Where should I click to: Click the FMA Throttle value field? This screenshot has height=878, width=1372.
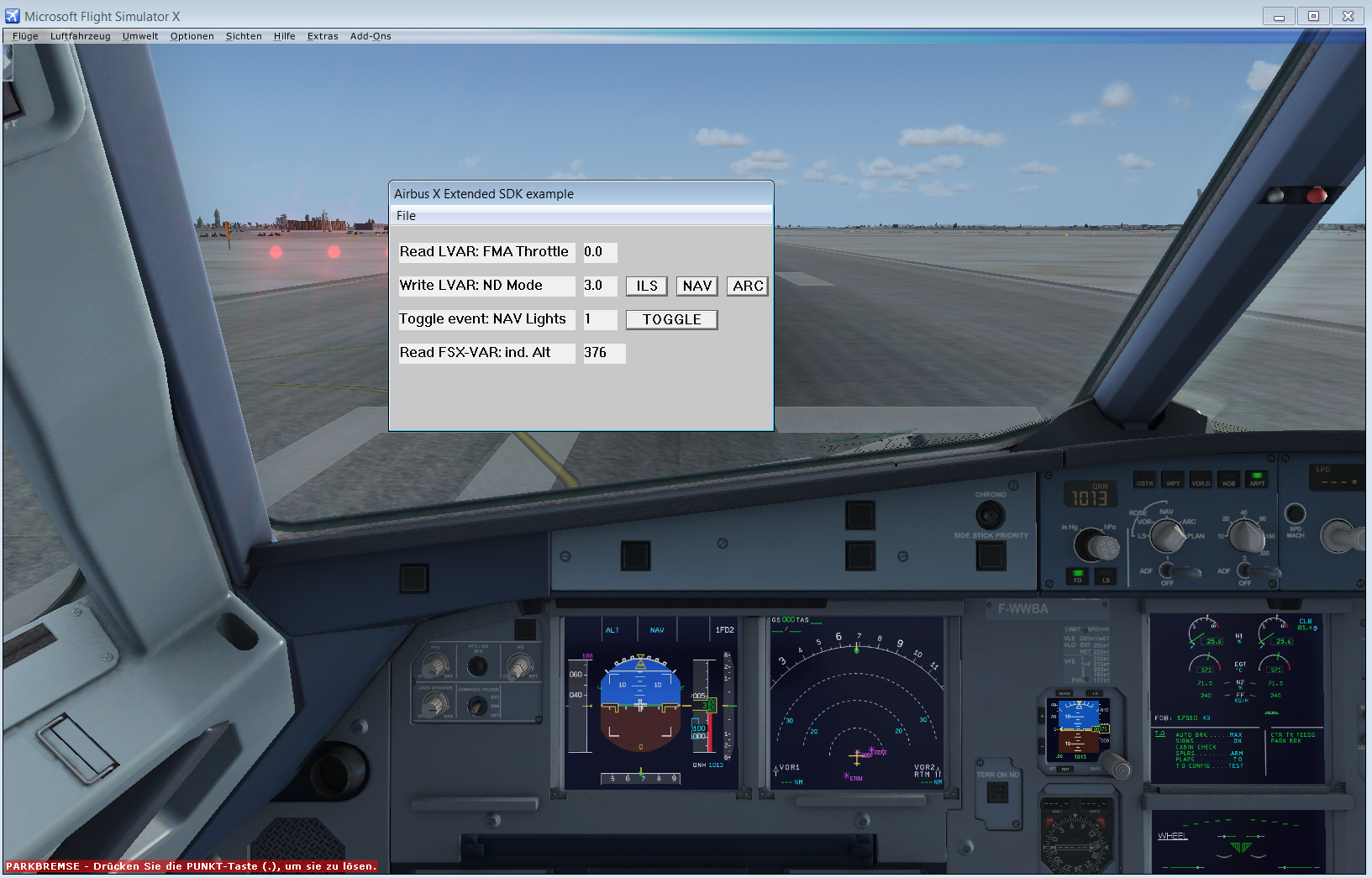[x=600, y=252]
